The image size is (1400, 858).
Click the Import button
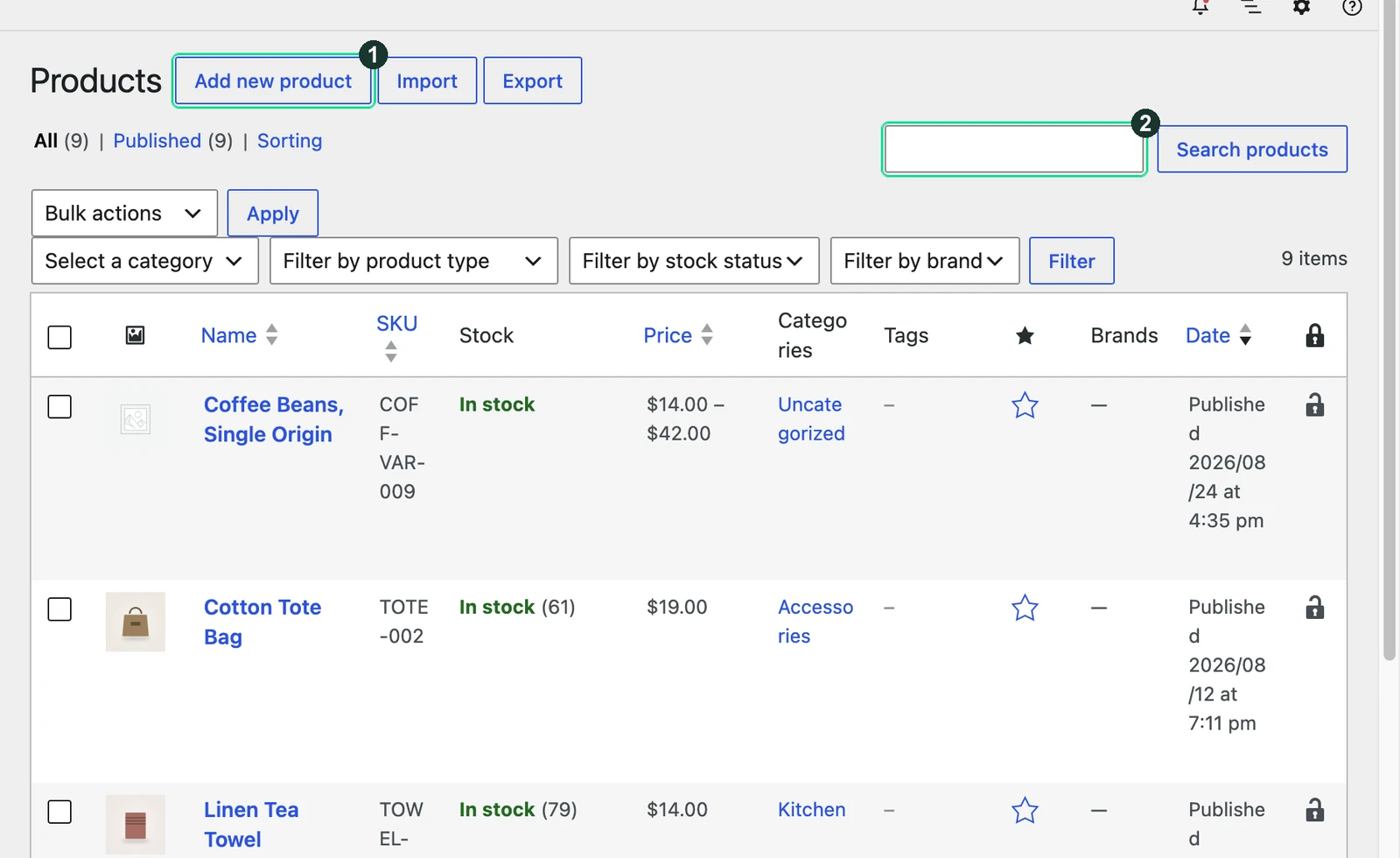pos(427,81)
